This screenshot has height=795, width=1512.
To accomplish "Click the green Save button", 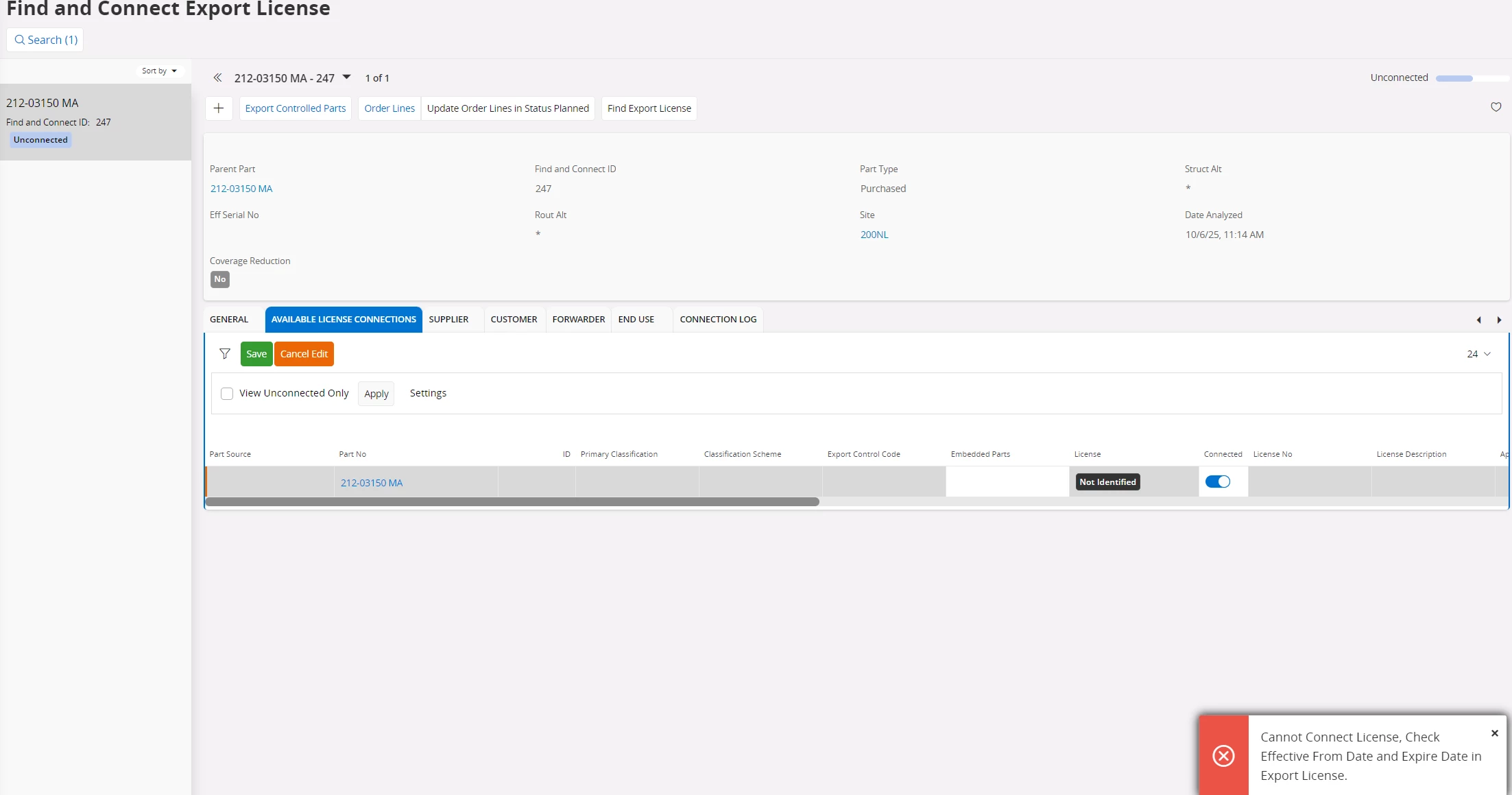I will [256, 354].
